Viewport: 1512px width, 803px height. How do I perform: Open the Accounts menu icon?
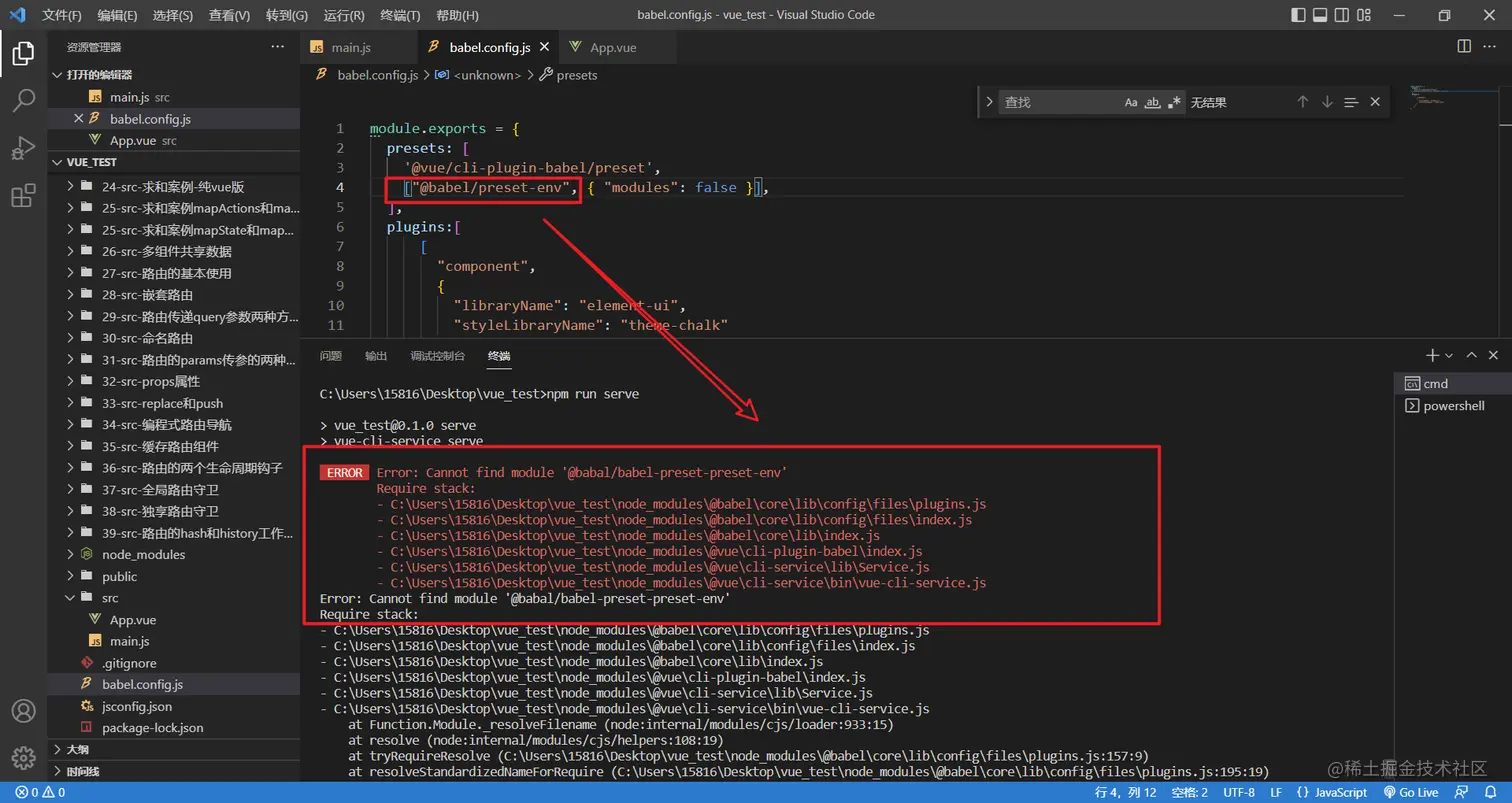click(23, 711)
